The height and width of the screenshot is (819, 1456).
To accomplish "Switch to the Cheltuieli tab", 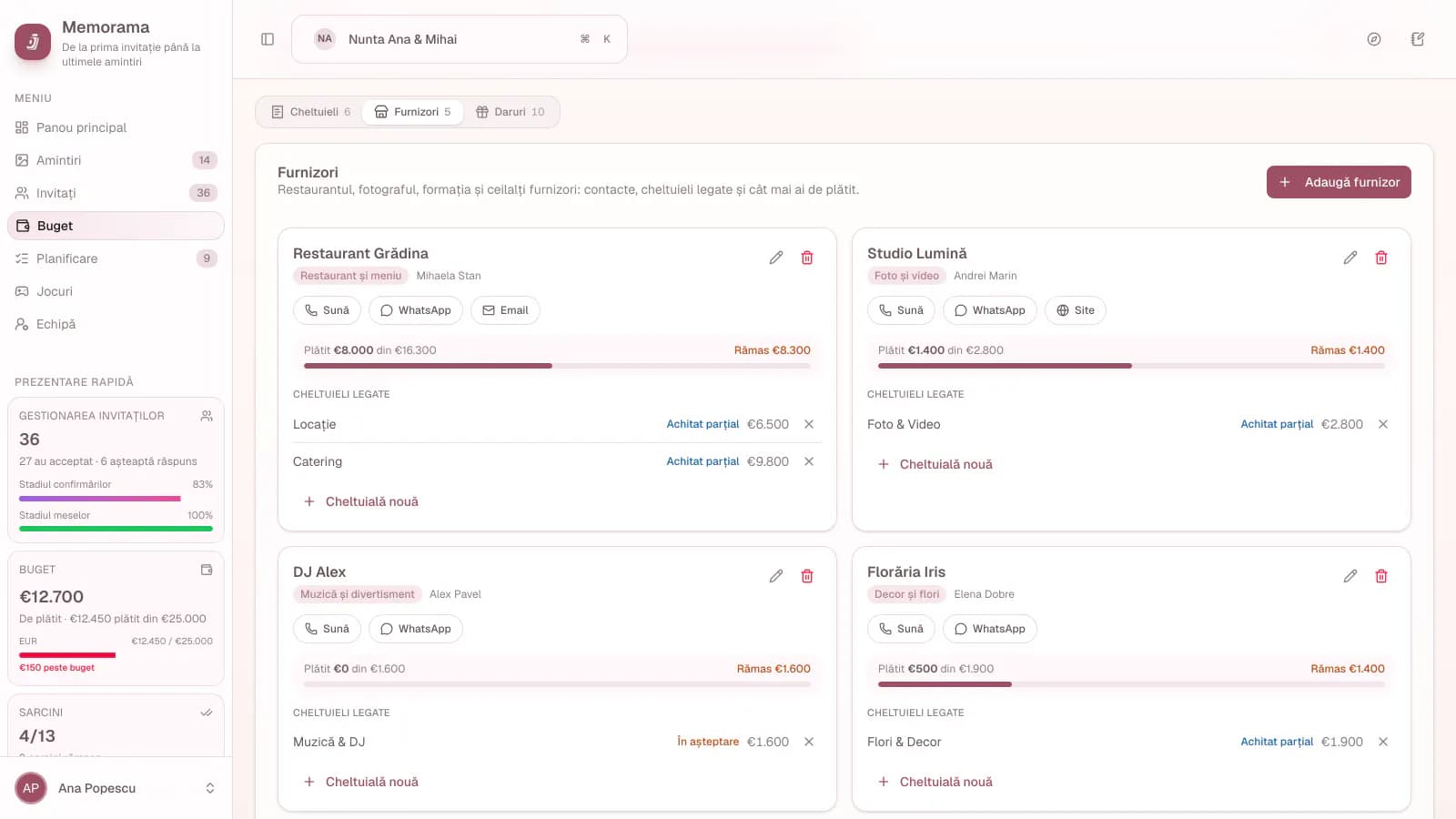I will point(310,112).
